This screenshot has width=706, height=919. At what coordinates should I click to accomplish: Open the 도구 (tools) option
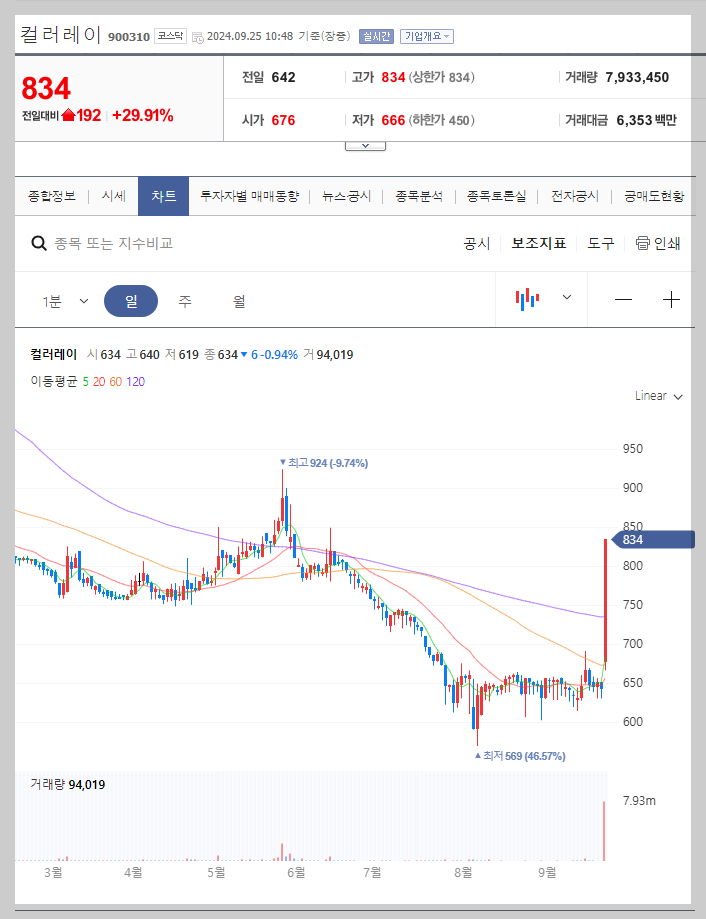[x=601, y=243]
